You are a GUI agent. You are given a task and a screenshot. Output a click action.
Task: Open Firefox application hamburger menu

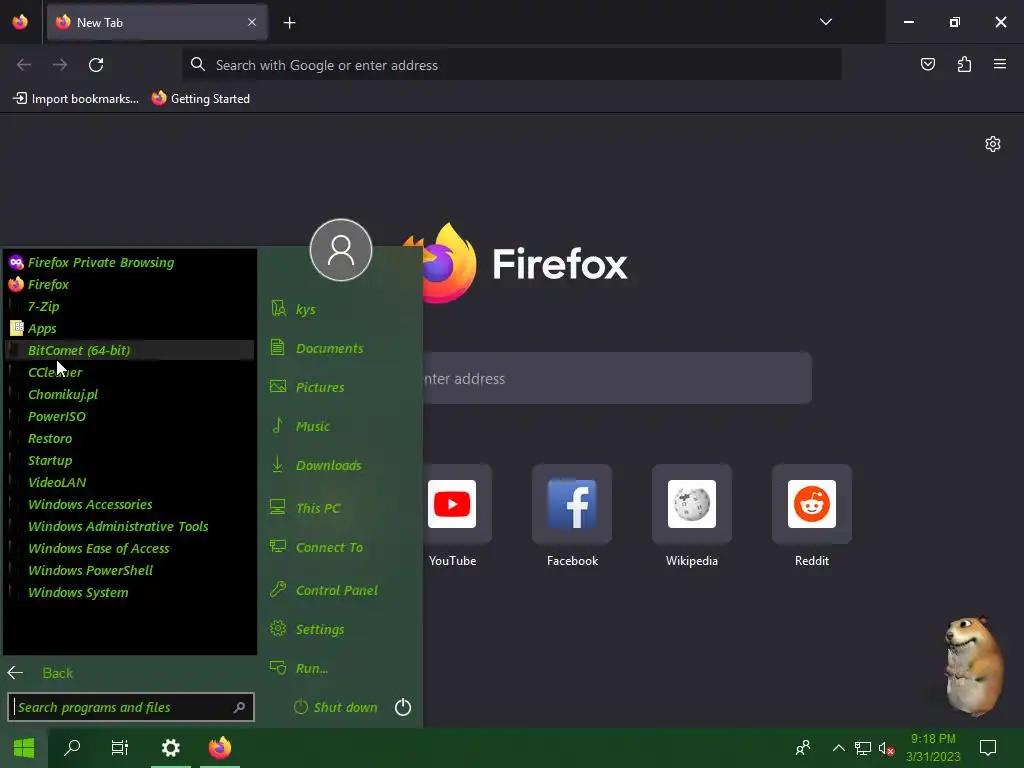pyautogui.click(x=1000, y=64)
